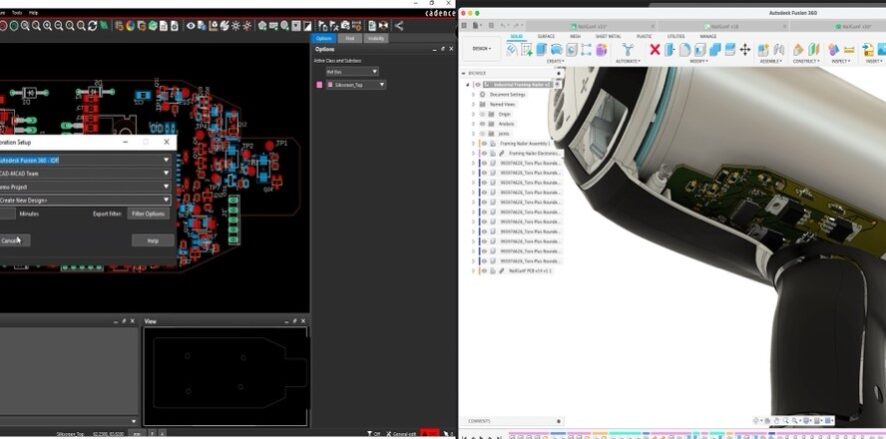Click the color wheel icon in Cadence toolbar
Image resolution: width=886 pixels, height=439 pixels.
click(130, 25)
